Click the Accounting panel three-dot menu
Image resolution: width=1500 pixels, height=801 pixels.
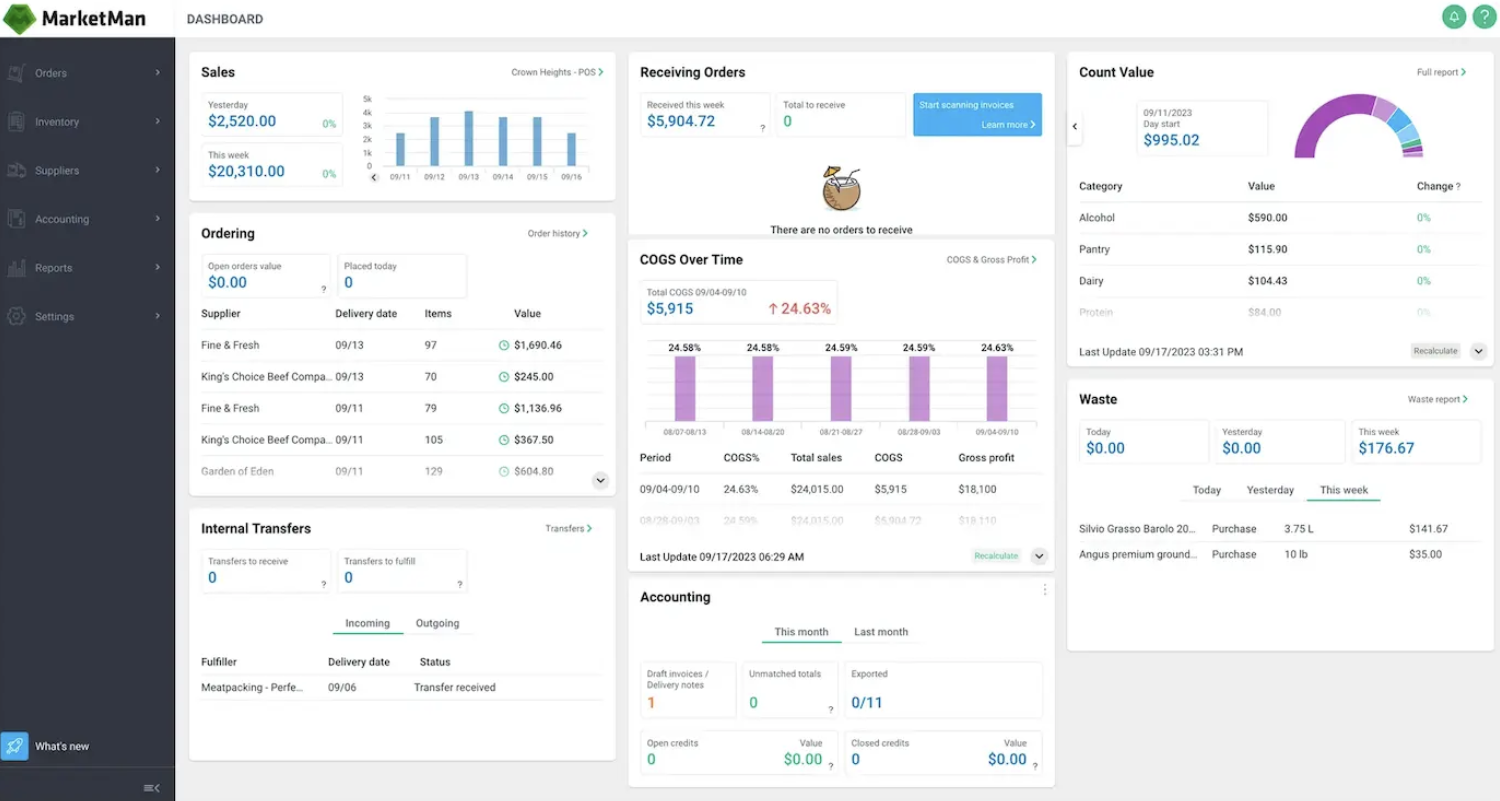(x=1045, y=590)
